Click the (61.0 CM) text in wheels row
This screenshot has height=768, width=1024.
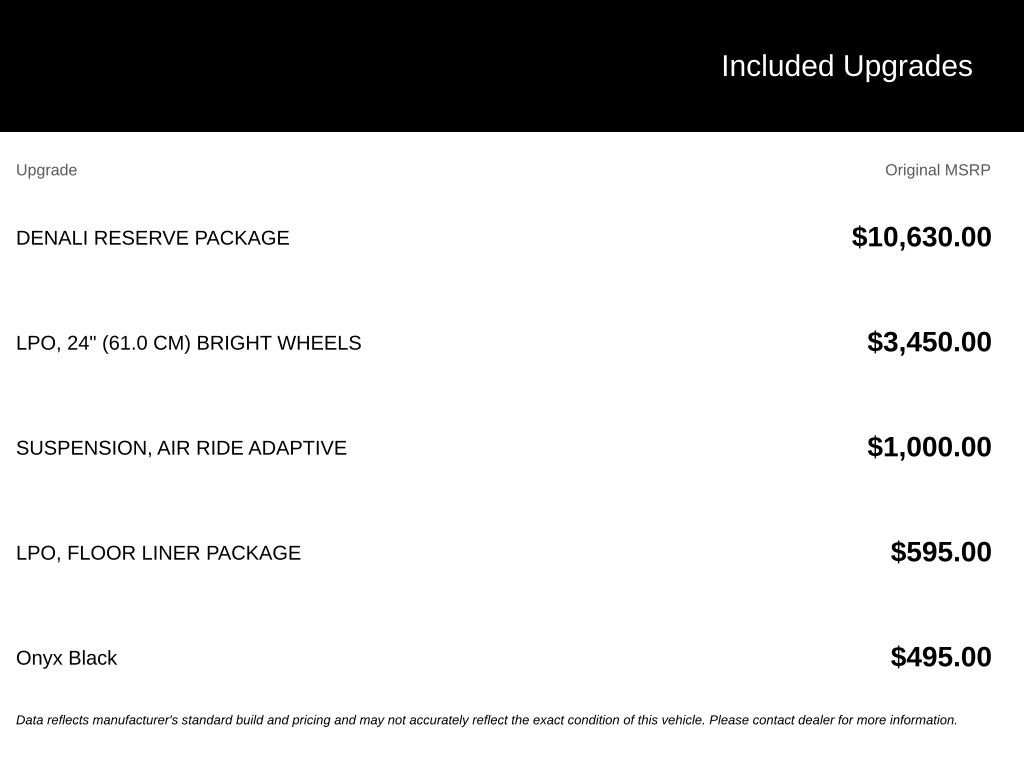click(x=146, y=343)
